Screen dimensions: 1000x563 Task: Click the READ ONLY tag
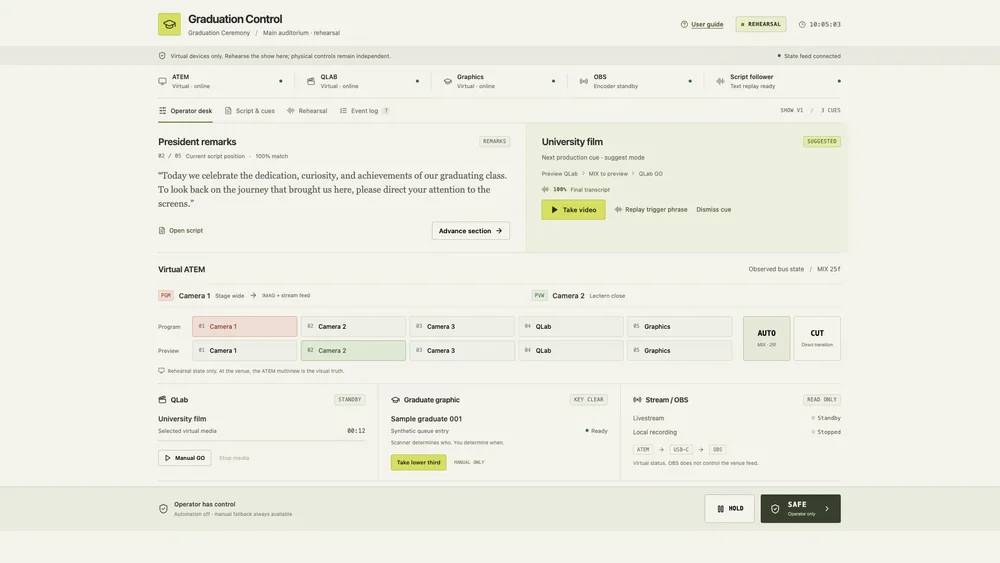pos(821,400)
